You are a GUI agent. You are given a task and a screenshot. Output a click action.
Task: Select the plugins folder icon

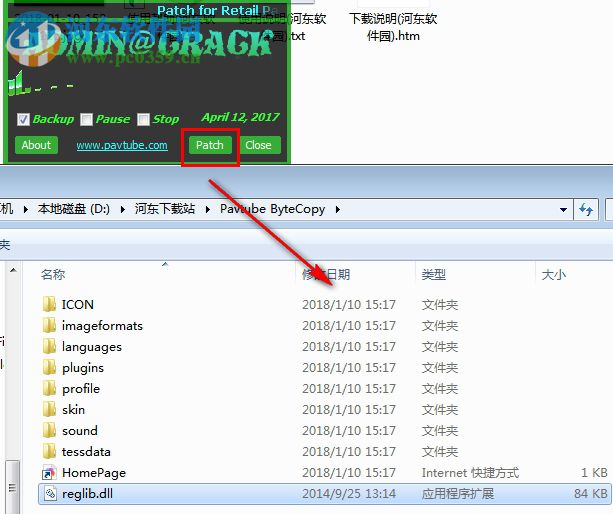[x=50, y=367]
